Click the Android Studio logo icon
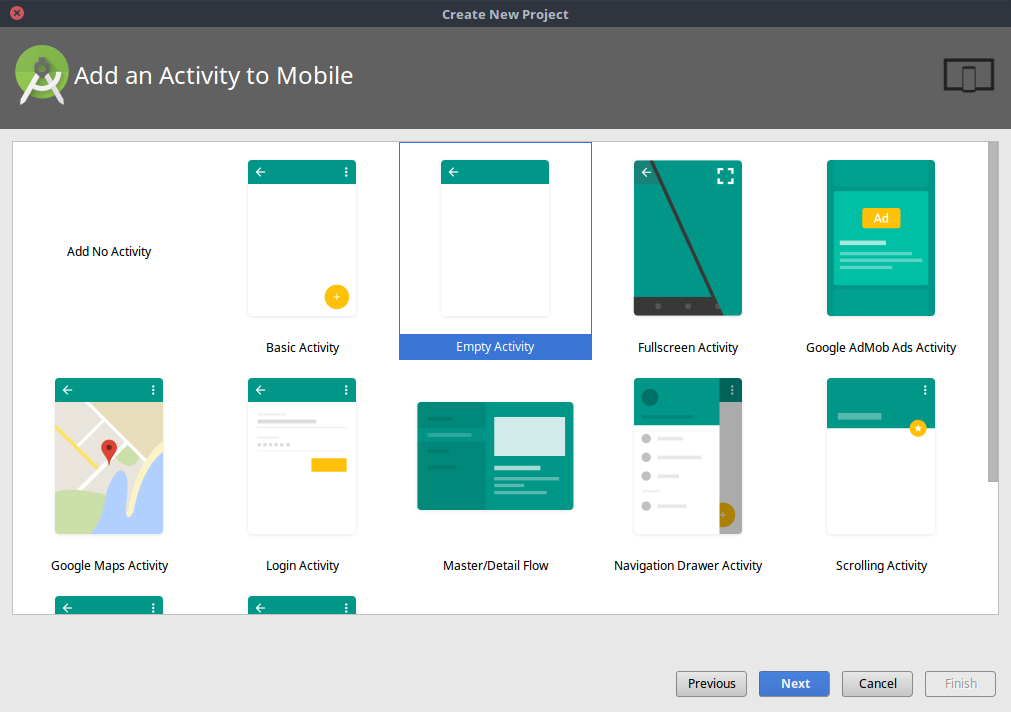This screenshot has width=1011, height=712. (41, 74)
